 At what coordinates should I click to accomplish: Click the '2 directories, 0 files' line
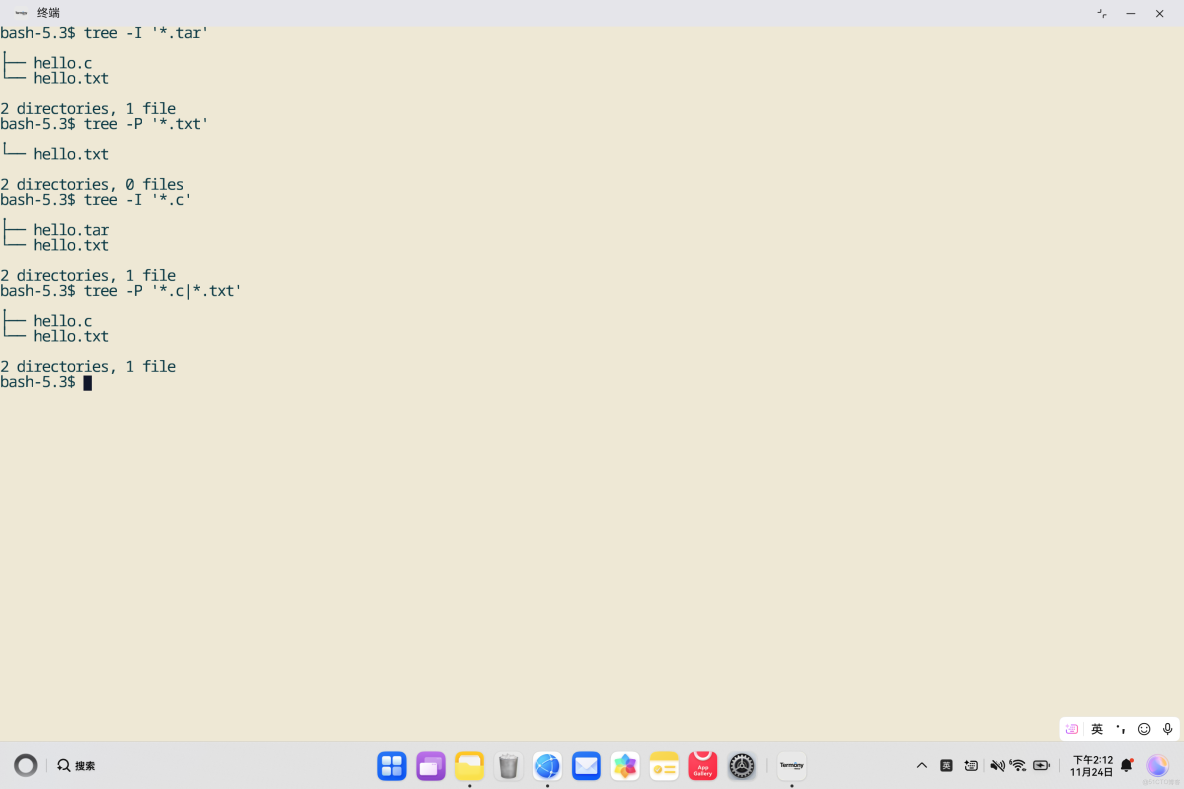coord(92,184)
